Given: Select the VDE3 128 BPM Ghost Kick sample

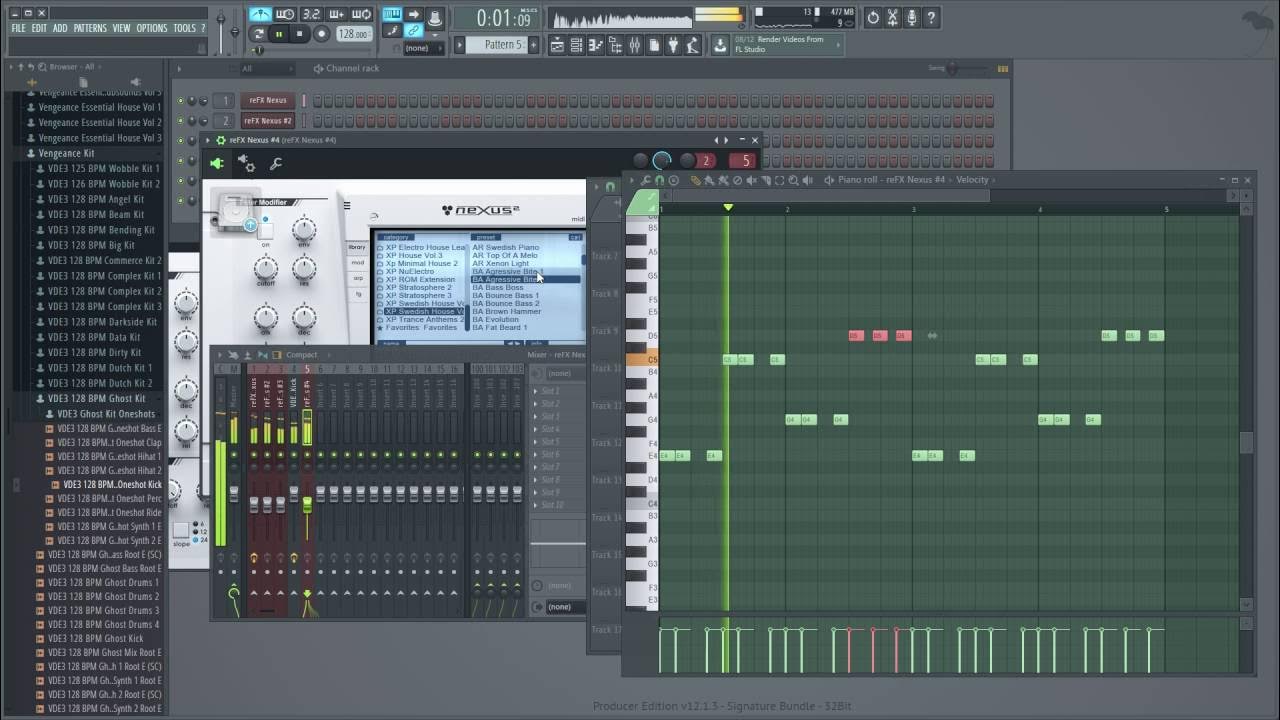Looking at the screenshot, I should [x=95, y=638].
